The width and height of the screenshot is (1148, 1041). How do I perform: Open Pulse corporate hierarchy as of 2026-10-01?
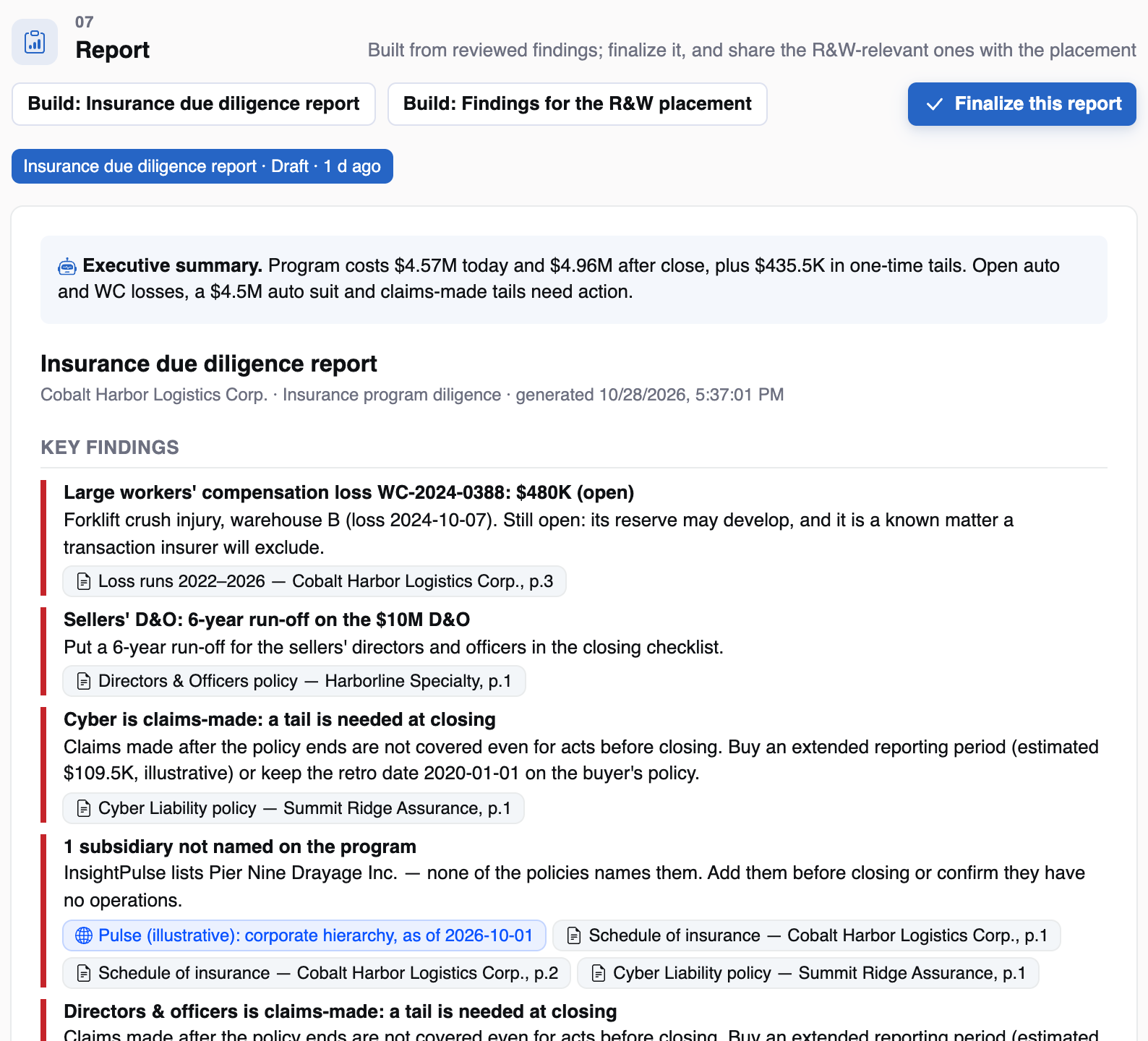point(304,935)
